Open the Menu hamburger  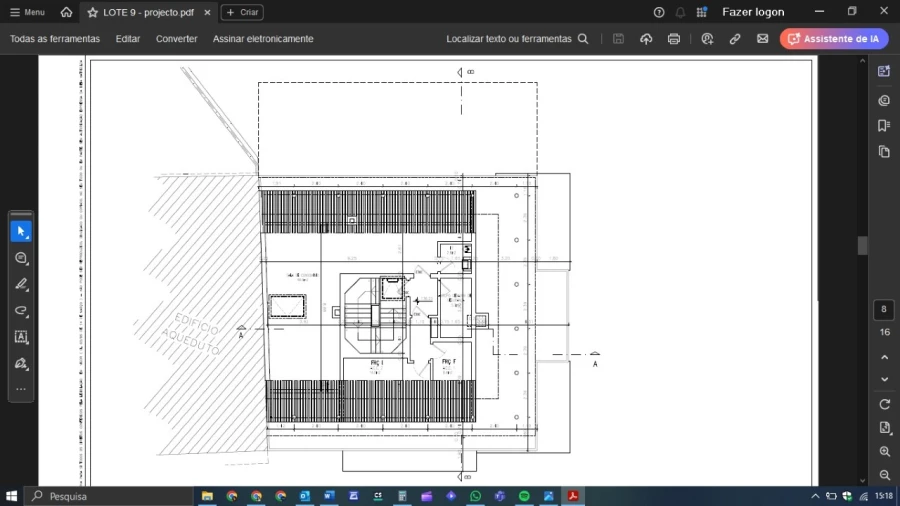coord(27,12)
